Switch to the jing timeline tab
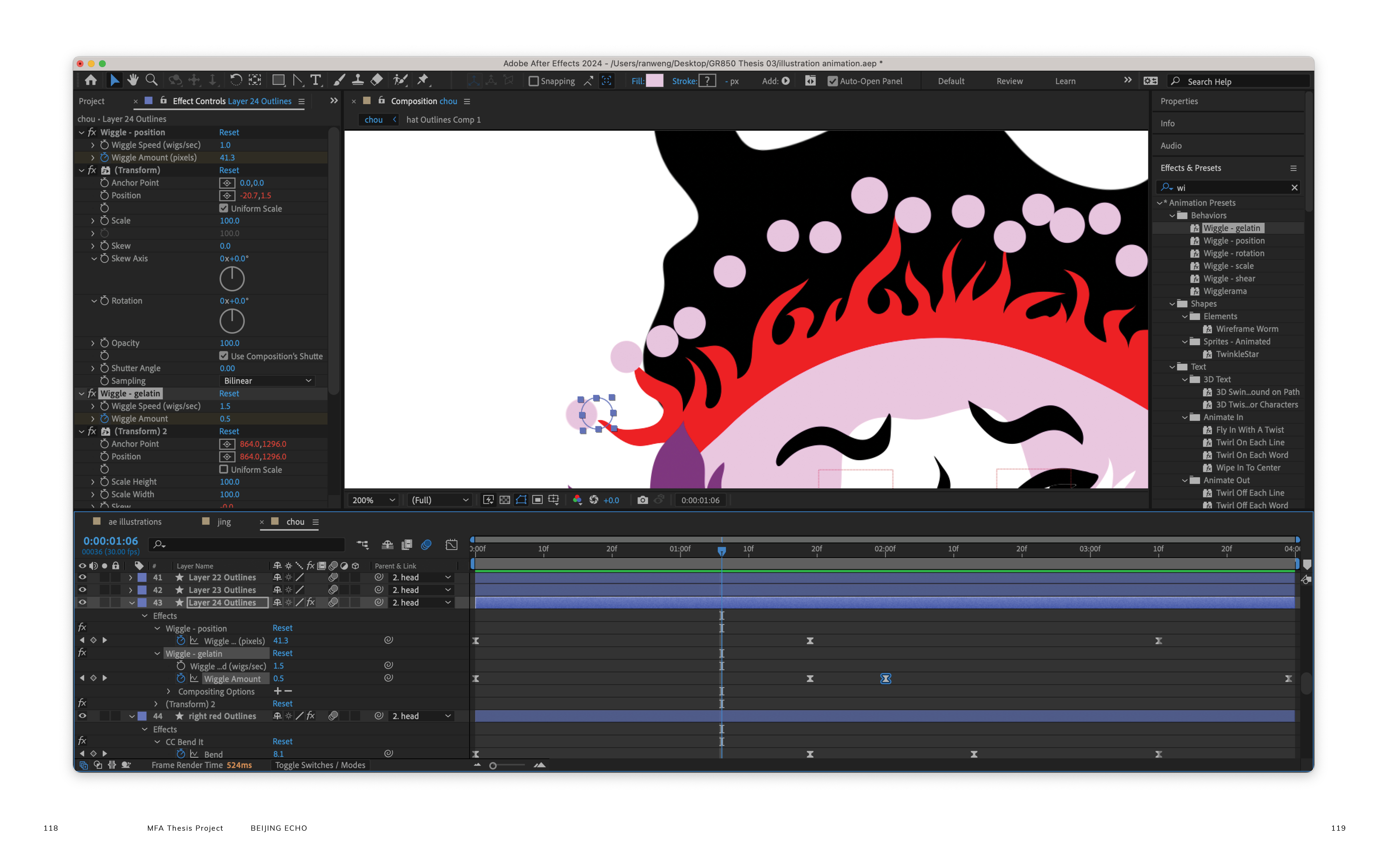1389x868 pixels. pyautogui.click(x=224, y=522)
